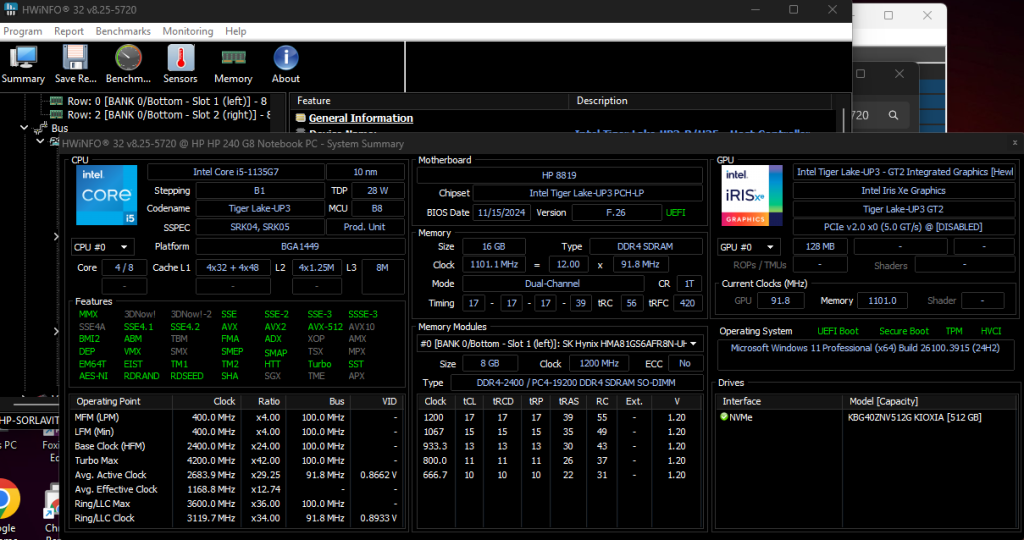Click the Description column header
This screenshot has height=540, width=1024.
pos(700,101)
